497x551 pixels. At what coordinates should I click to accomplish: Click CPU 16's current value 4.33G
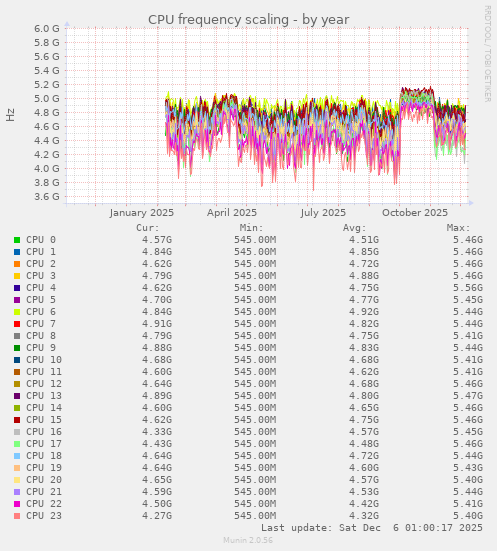point(157,432)
